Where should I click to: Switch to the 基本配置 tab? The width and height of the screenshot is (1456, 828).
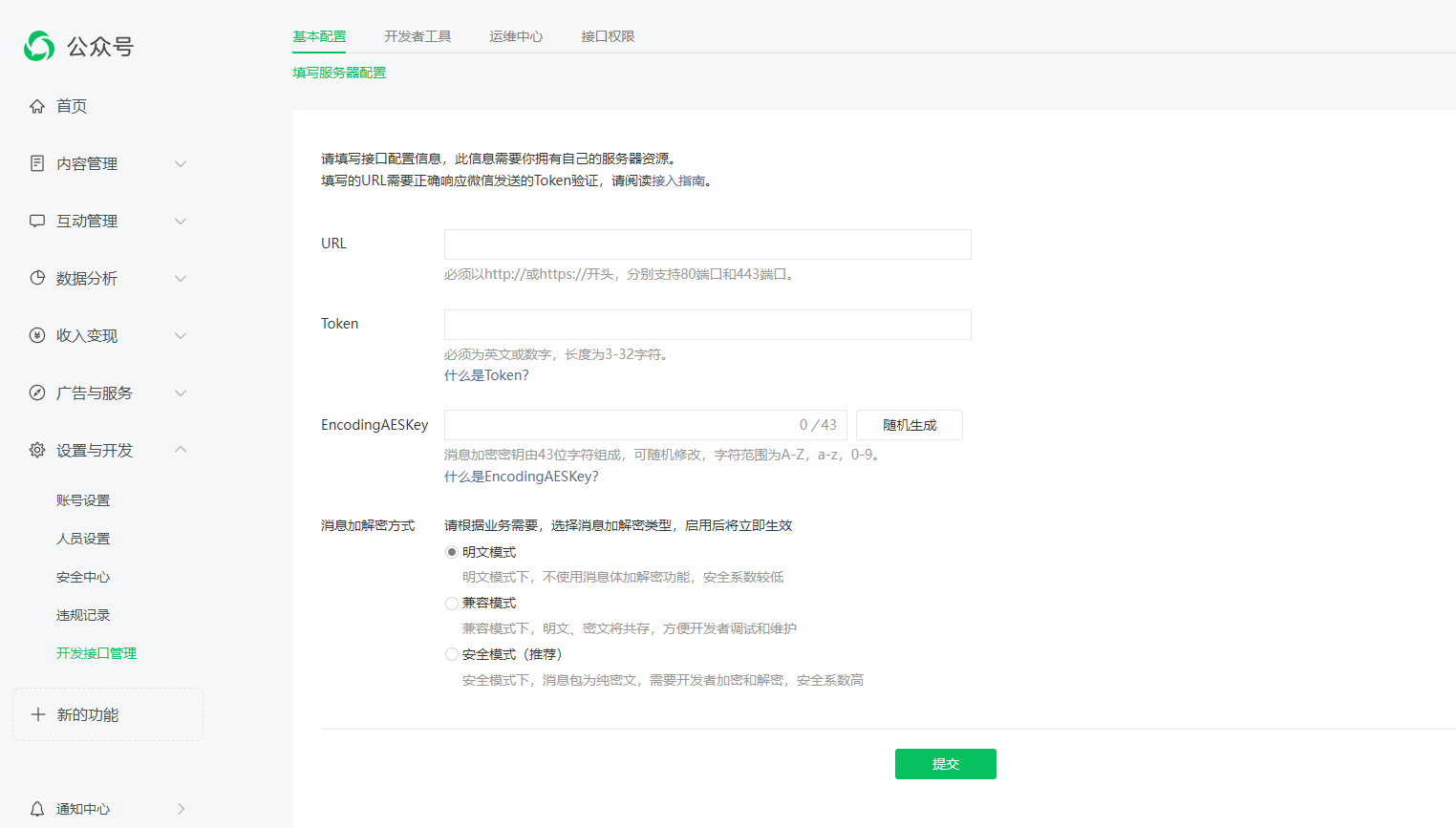[x=319, y=36]
